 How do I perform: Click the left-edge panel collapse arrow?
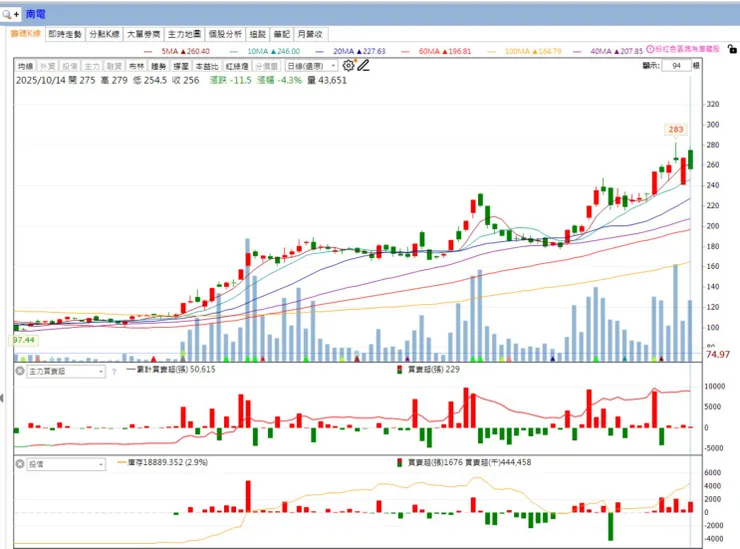(x=2, y=398)
